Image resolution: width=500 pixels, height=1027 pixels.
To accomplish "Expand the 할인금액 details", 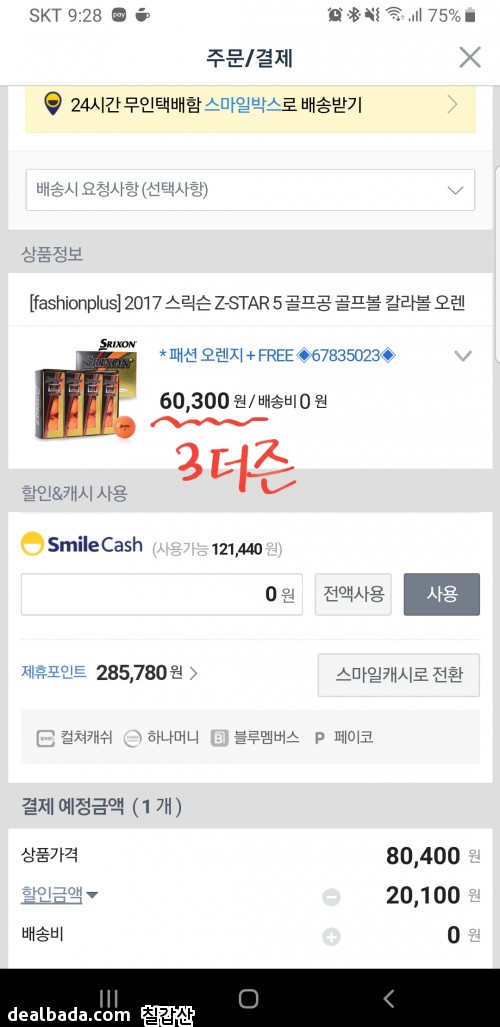I will 59,895.
